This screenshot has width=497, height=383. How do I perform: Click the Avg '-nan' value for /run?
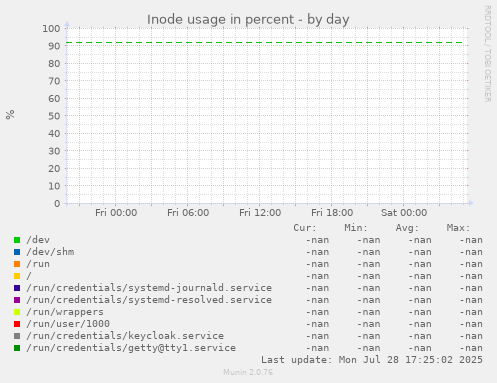(x=420, y=264)
